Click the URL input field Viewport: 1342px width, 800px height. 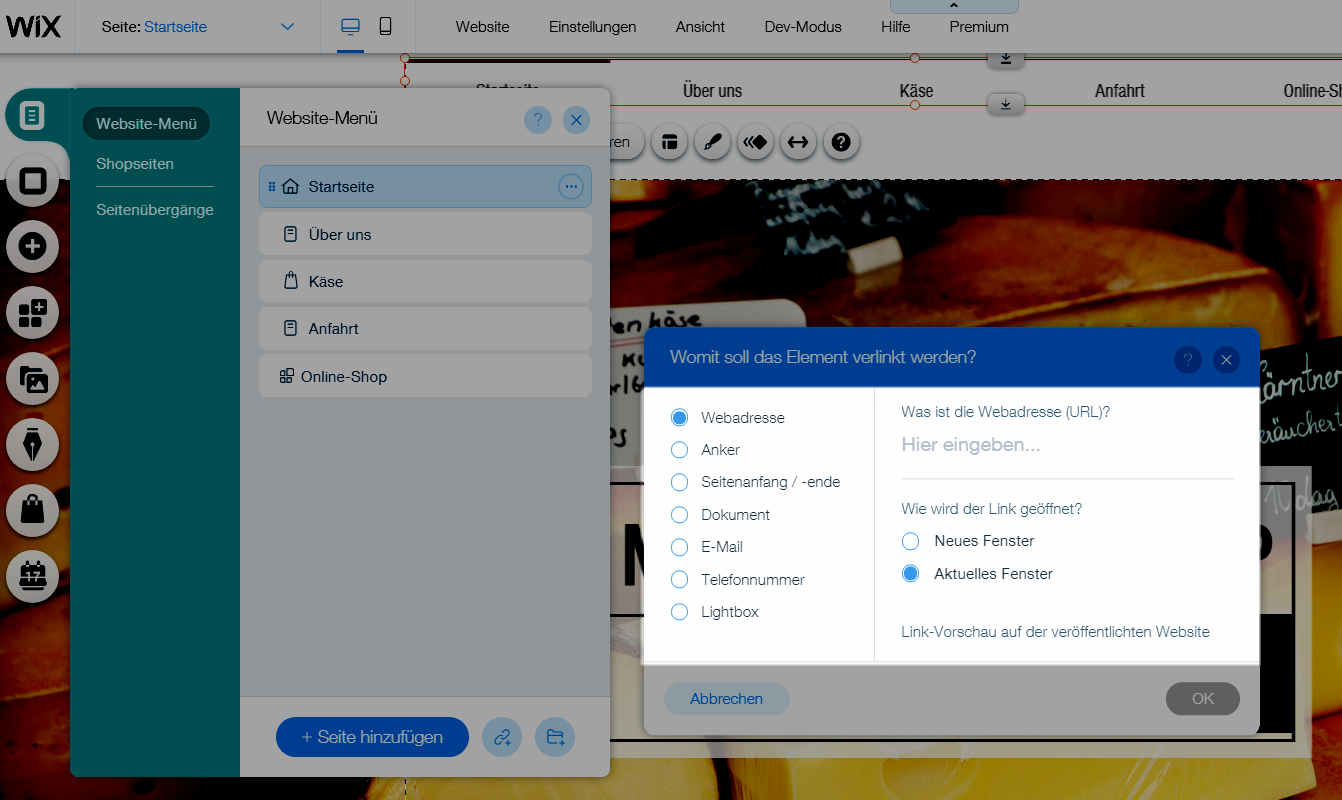point(1067,445)
